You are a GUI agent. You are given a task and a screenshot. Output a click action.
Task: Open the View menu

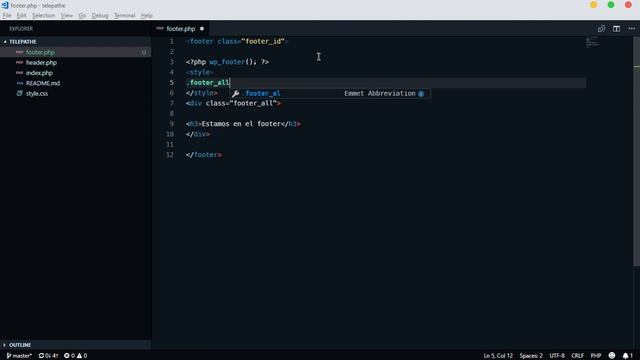click(x=67, y=16)
